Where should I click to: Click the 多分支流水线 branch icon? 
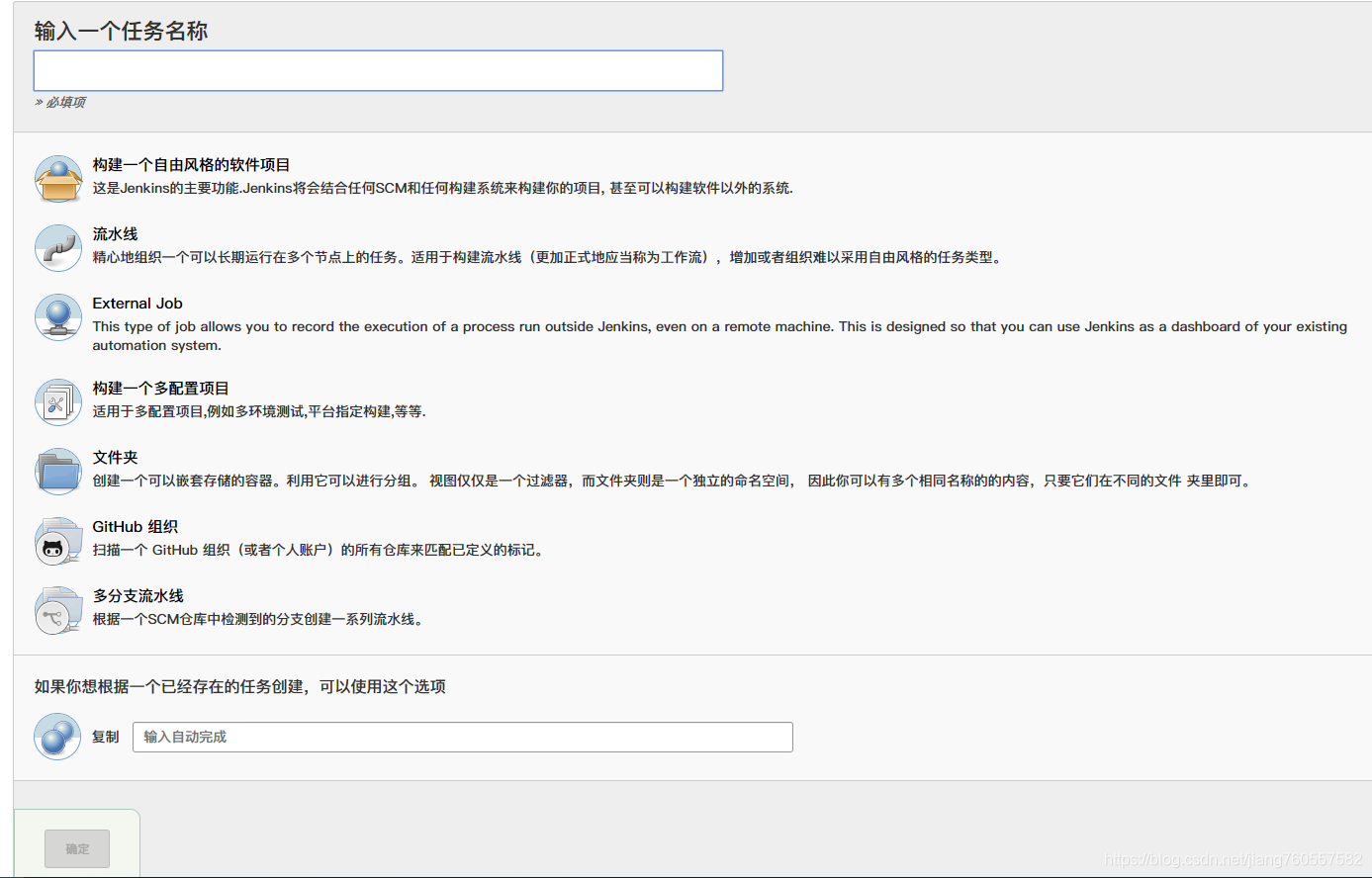pyautogui.click(x=57, y=610)
